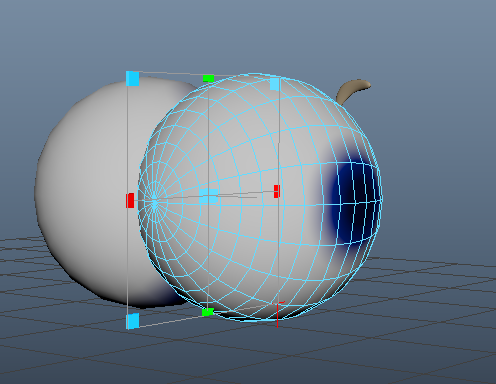The image size is (496, 384).
Task: Click dark blue shading under the back sphere
Action: 168,297
